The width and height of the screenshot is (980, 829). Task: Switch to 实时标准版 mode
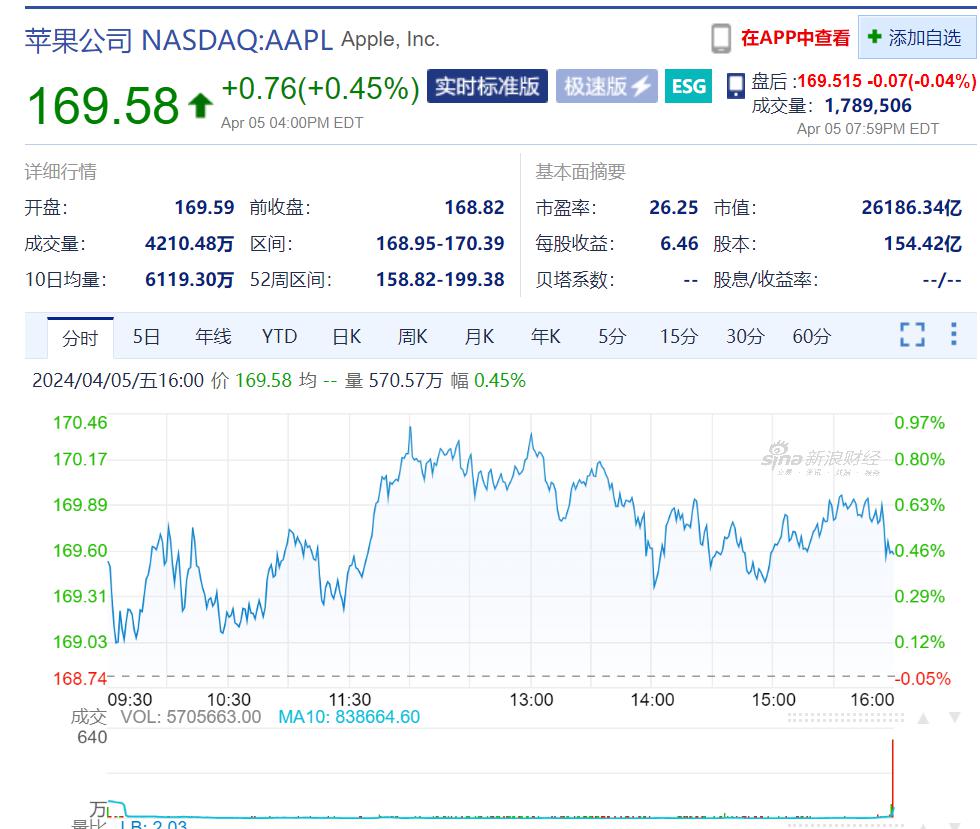487,87
